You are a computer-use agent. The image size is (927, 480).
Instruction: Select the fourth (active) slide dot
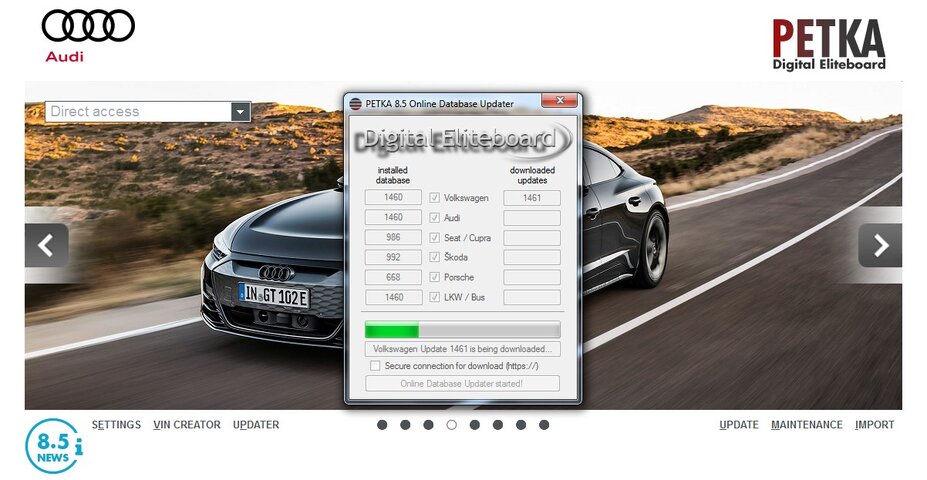click(452, 424)
